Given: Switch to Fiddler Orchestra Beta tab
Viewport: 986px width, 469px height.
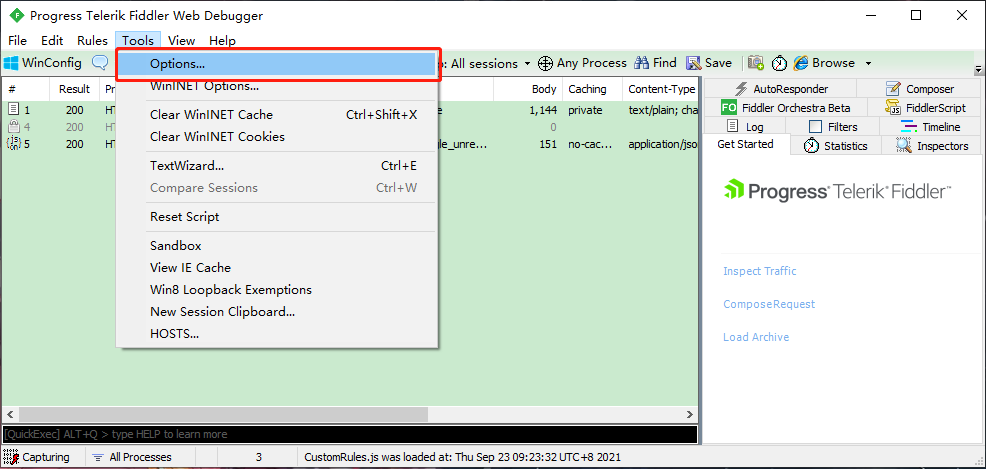Looking at the screenshot, I should [x=785, y=108].
